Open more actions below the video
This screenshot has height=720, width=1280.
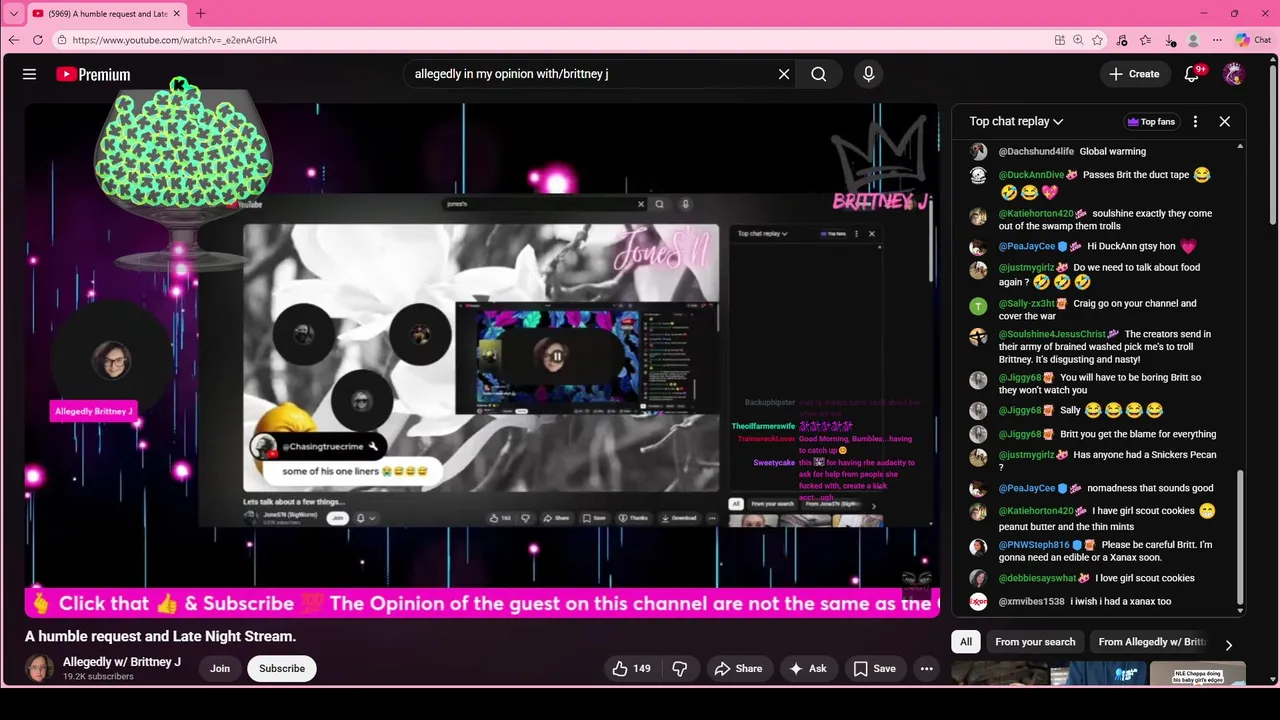click(927, 669)
